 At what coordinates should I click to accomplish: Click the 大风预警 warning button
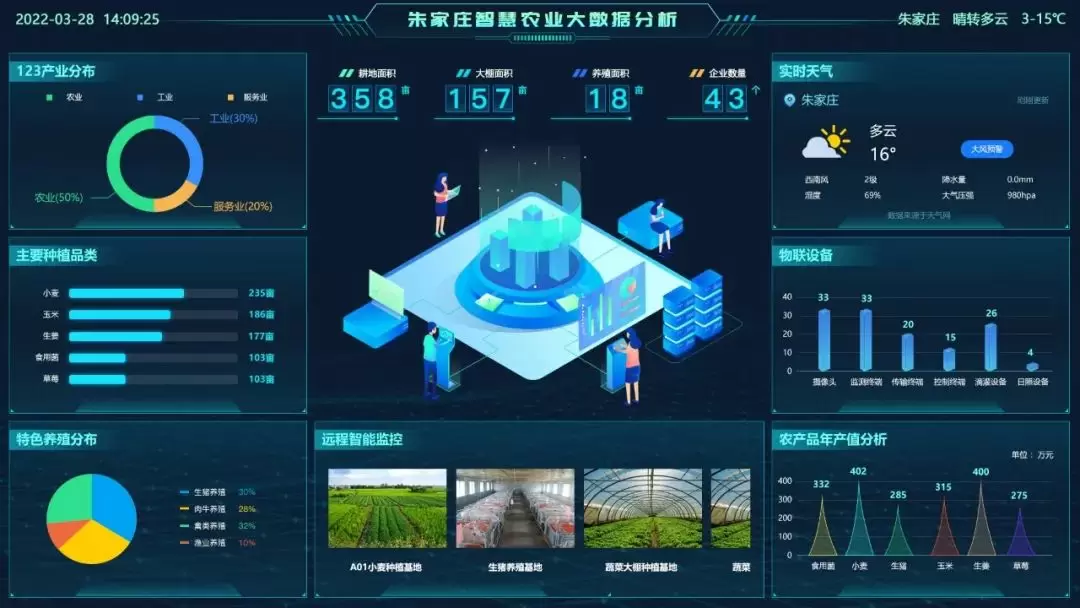pos(986,149)
